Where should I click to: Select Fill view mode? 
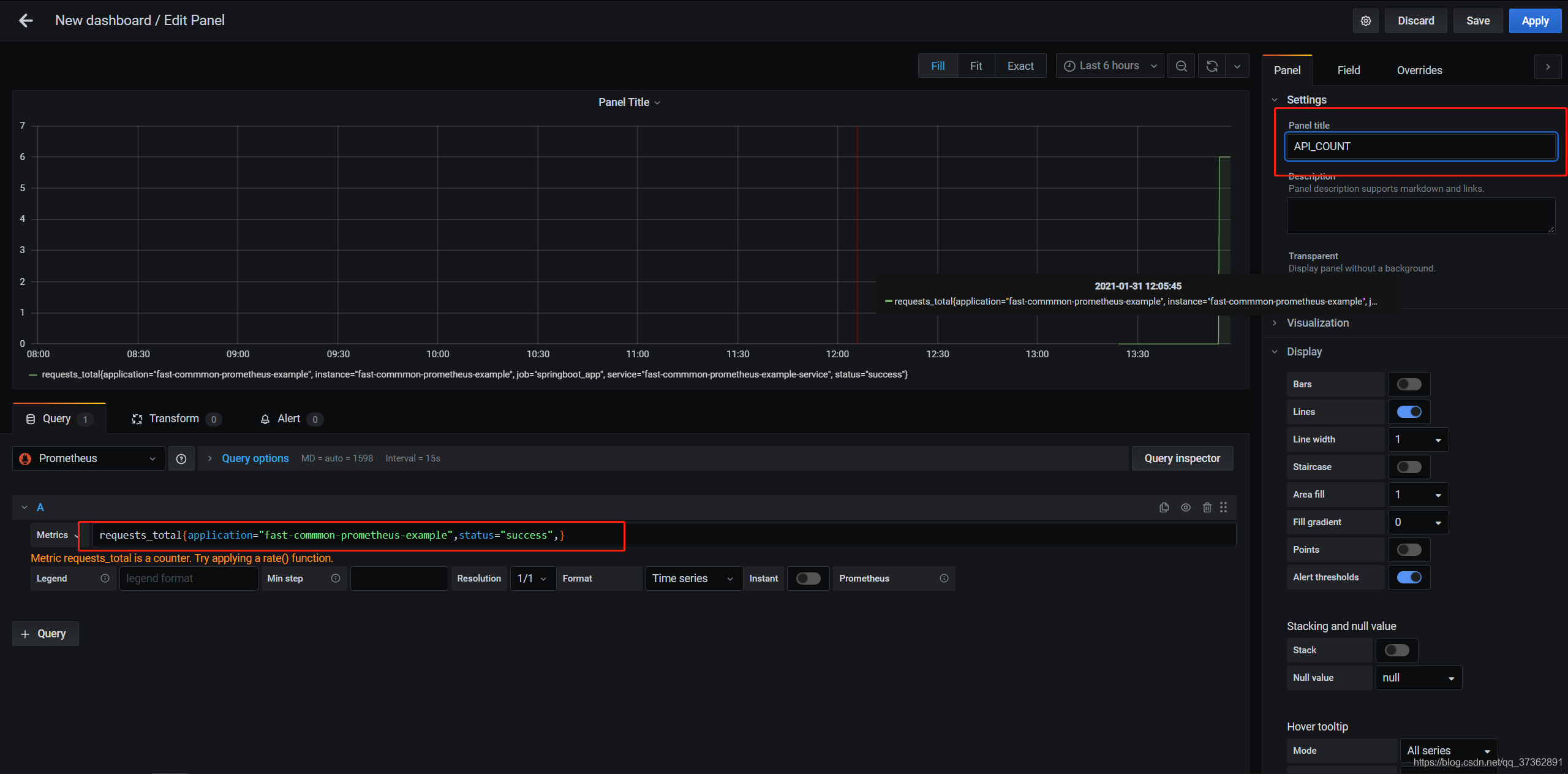pos(938,66)
